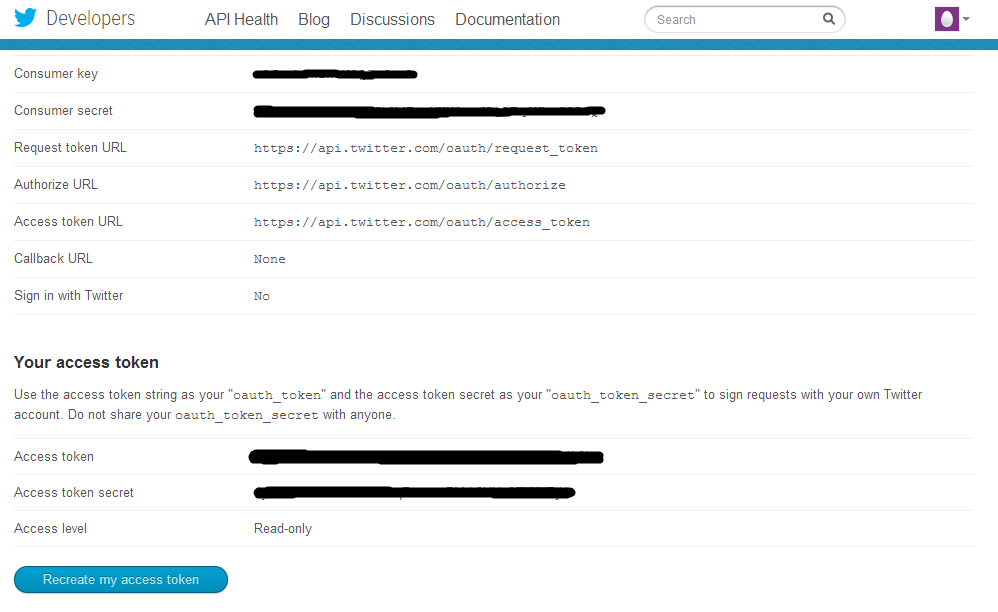Screen dimensions: 998x612
Task: Open the account dropdown arrow
Action: click(x=966, y=19)
